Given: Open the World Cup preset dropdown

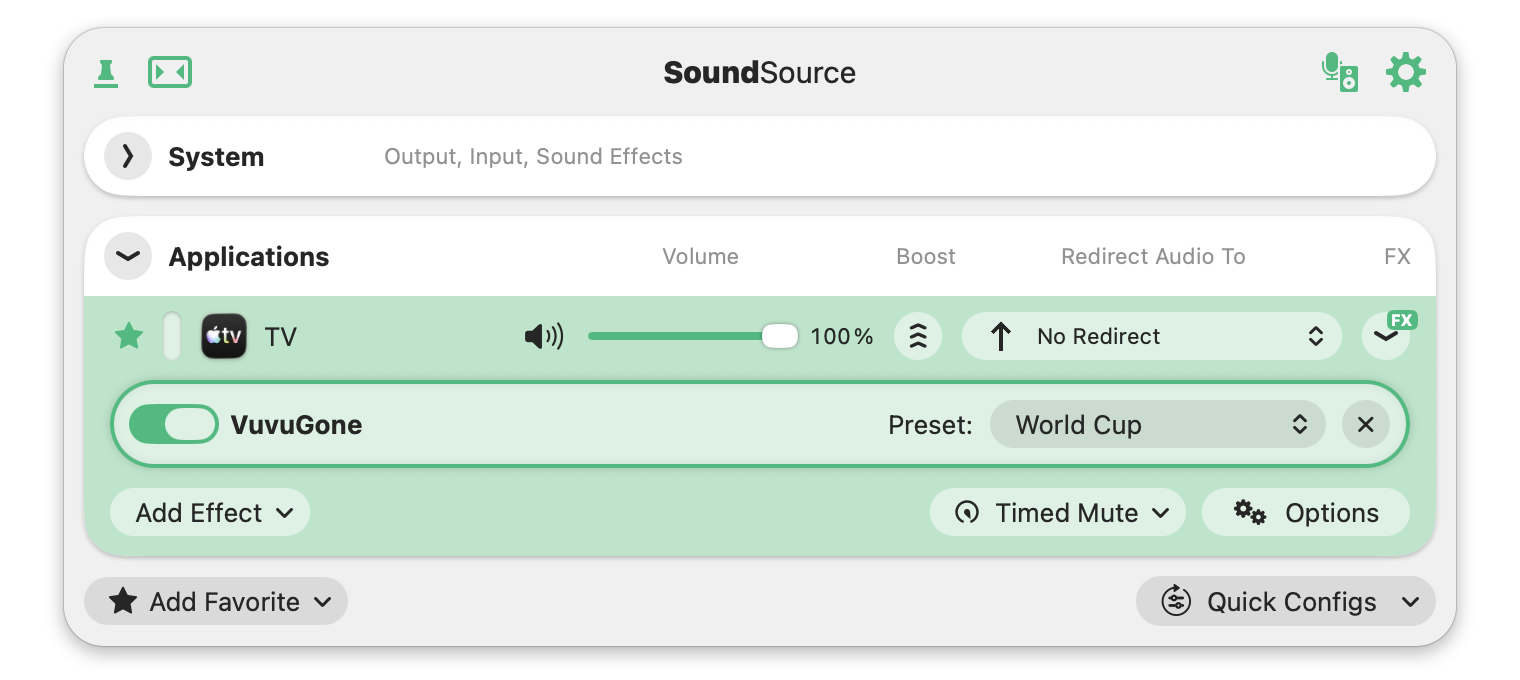Looking at the screenshot, I should coord(1158,424).
